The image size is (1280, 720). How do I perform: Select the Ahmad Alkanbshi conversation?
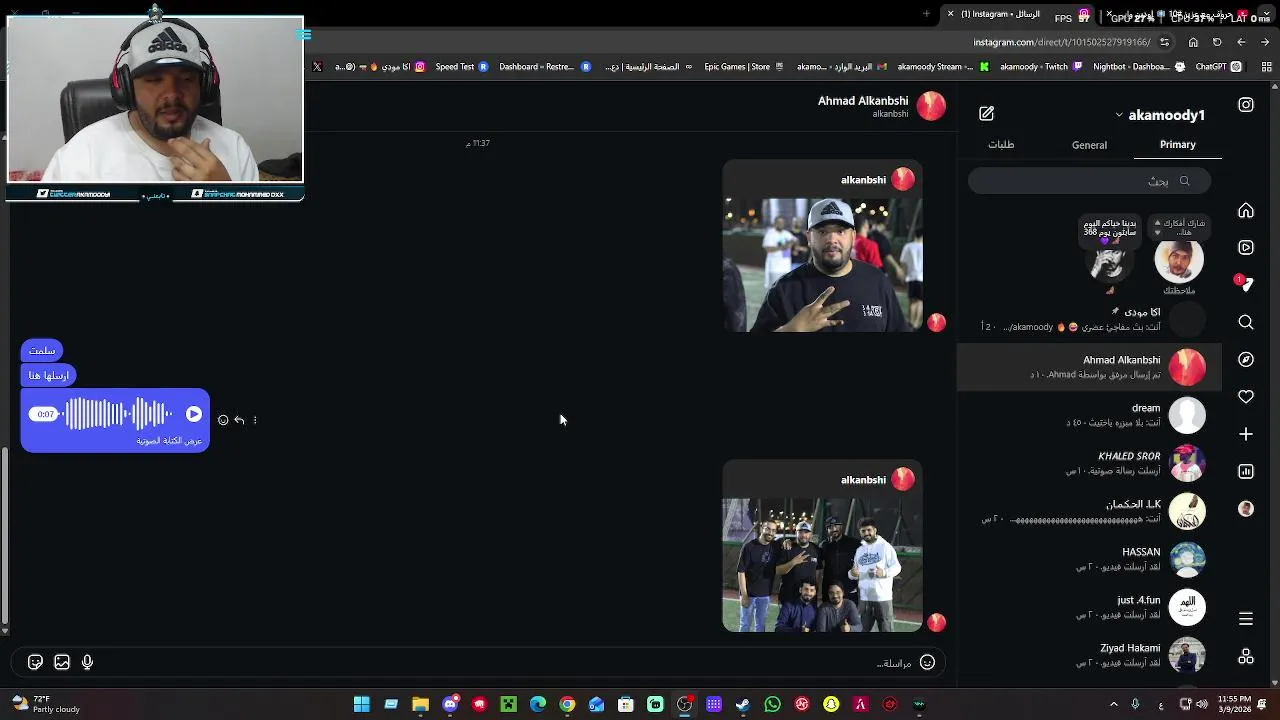tap(1089, 367)
